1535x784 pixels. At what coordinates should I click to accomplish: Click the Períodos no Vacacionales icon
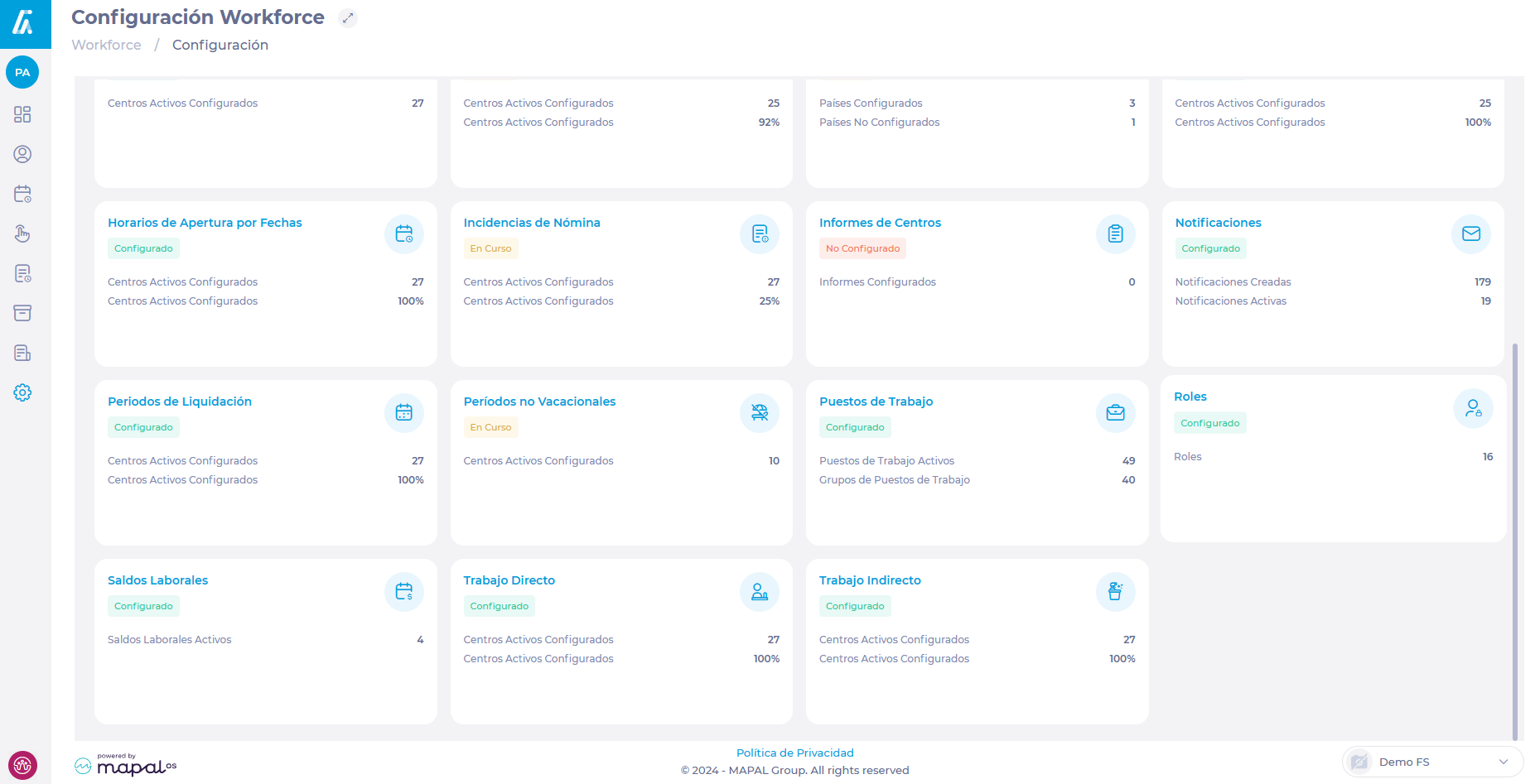click(759, 413)
